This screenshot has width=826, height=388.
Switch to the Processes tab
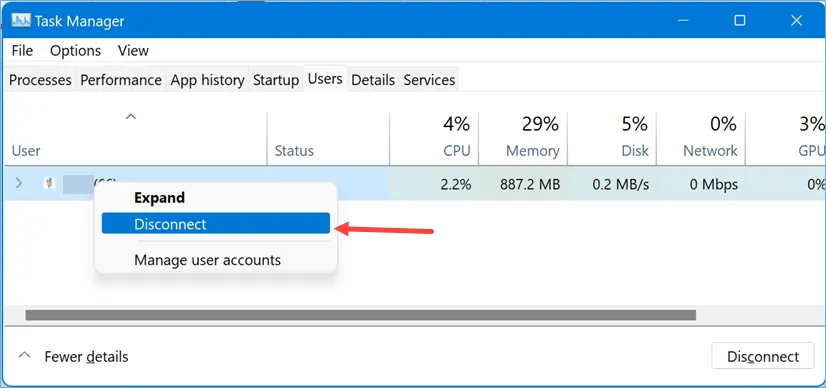(x=40, y=80)
